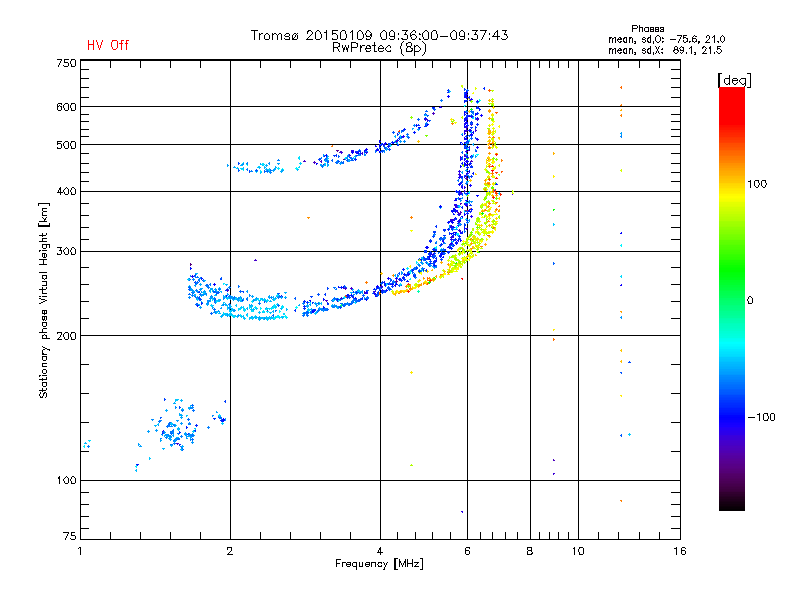Screen dimensions: 800x600
Task: Select the 'Tromsø 20150109 09:36:00-09:37:43' title
Action: (379, 35)
